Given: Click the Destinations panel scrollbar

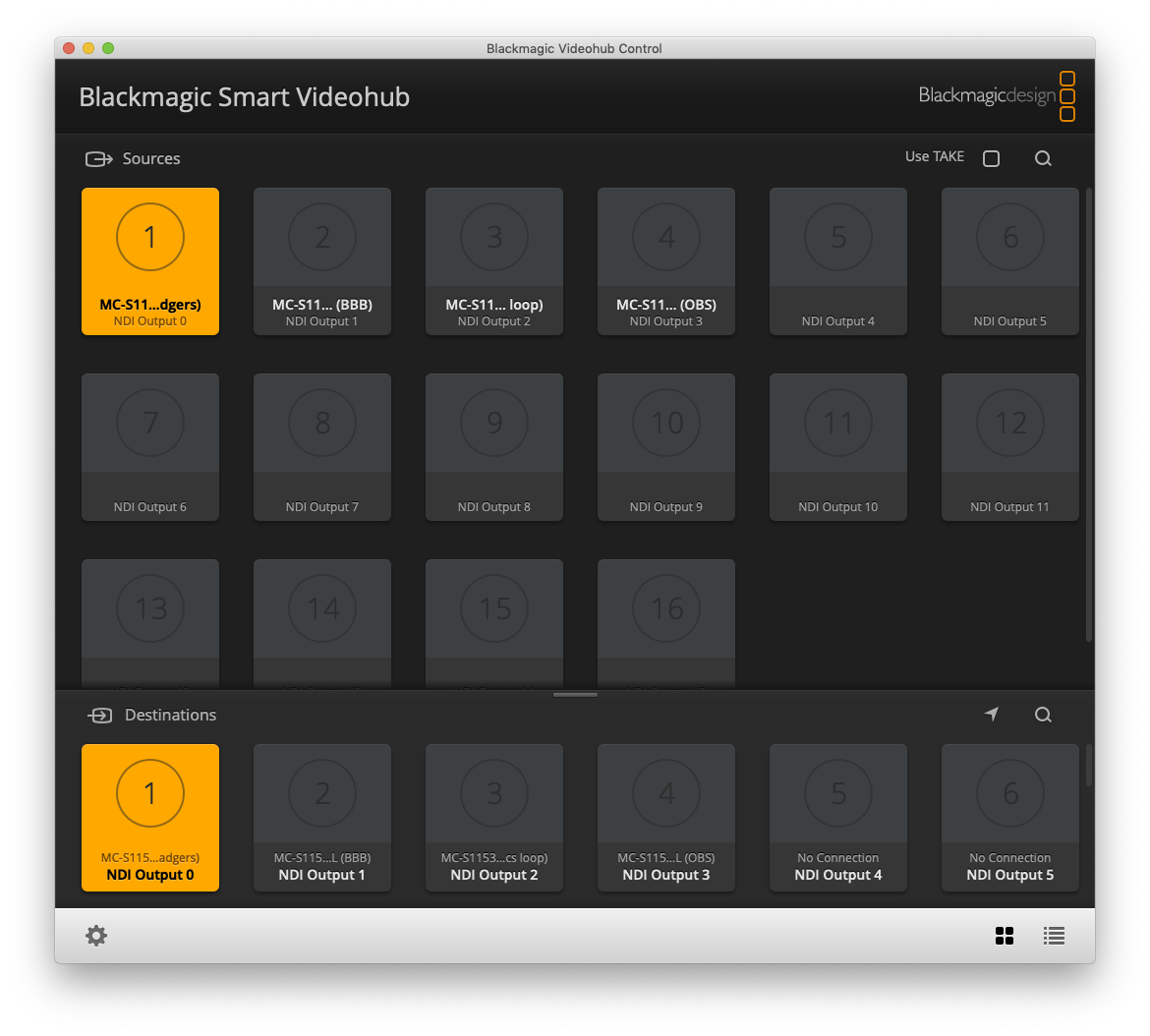Looking at the screenshot, I should pyautogui.click(x=1089, y=766).
